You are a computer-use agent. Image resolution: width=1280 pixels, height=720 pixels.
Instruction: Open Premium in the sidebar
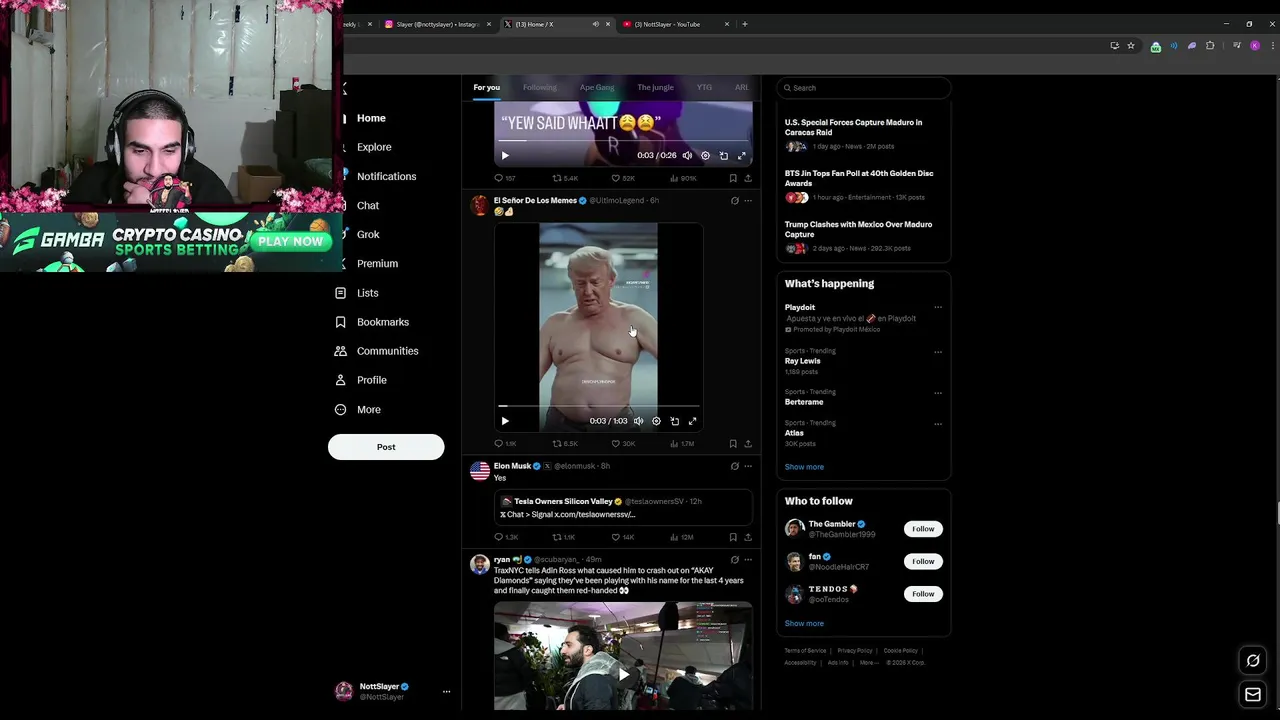376,263
